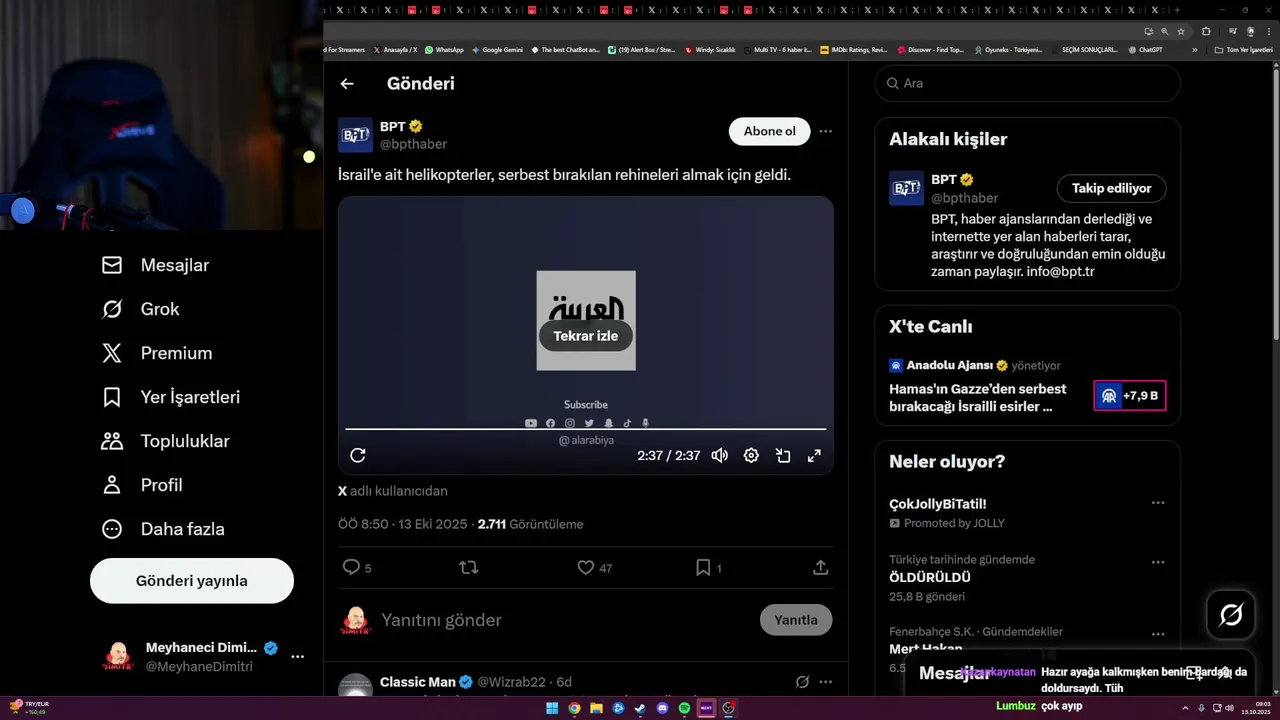Open Windows Start menu
The image size is (1280, 720).
click(x=552, y=708)
